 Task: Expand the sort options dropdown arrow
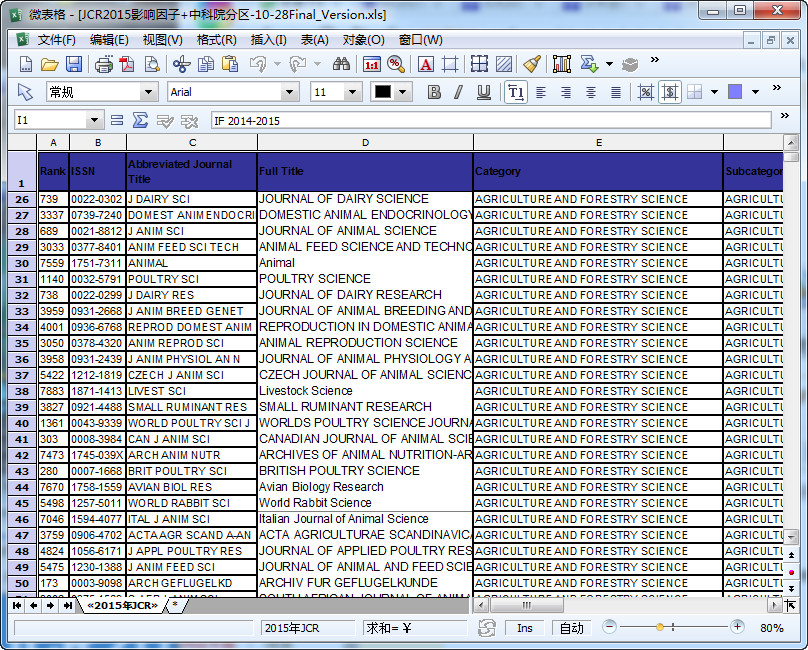(610, 64)
